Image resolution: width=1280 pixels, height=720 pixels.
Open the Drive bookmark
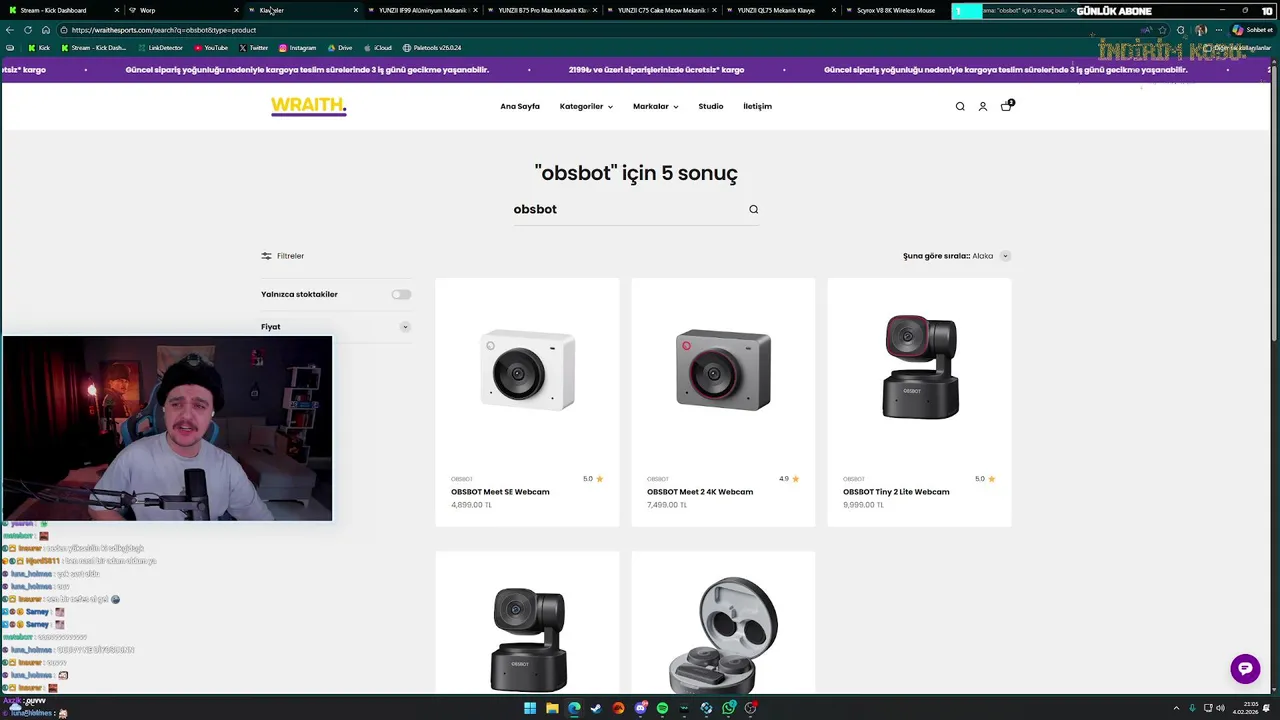point(340,48)
